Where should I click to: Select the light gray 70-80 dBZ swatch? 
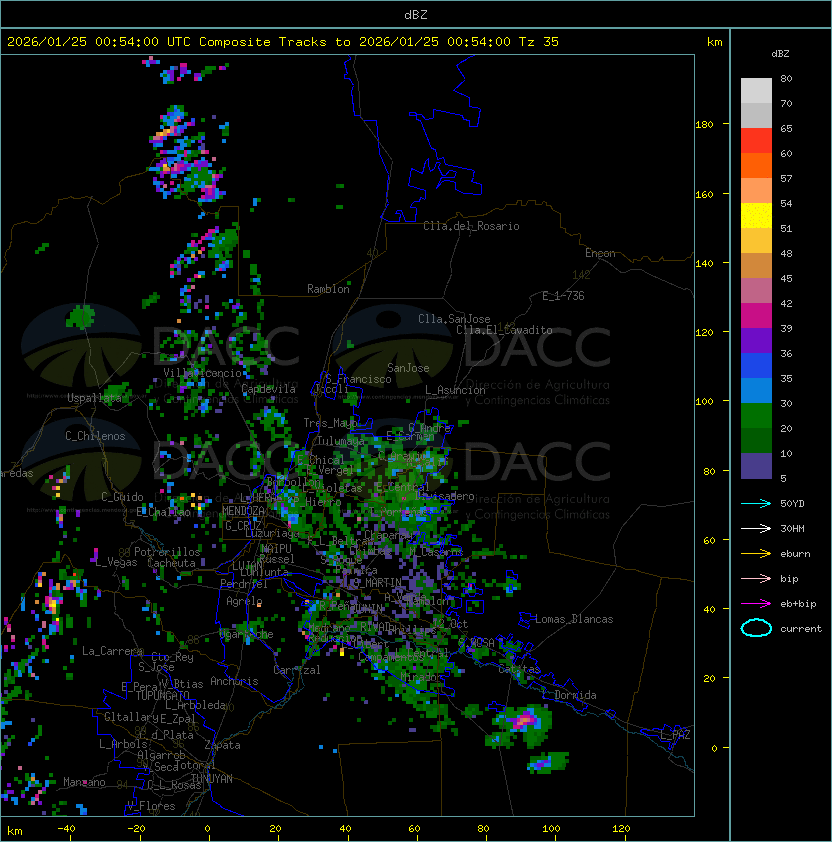pyautogui.click(x=756, y=91)
